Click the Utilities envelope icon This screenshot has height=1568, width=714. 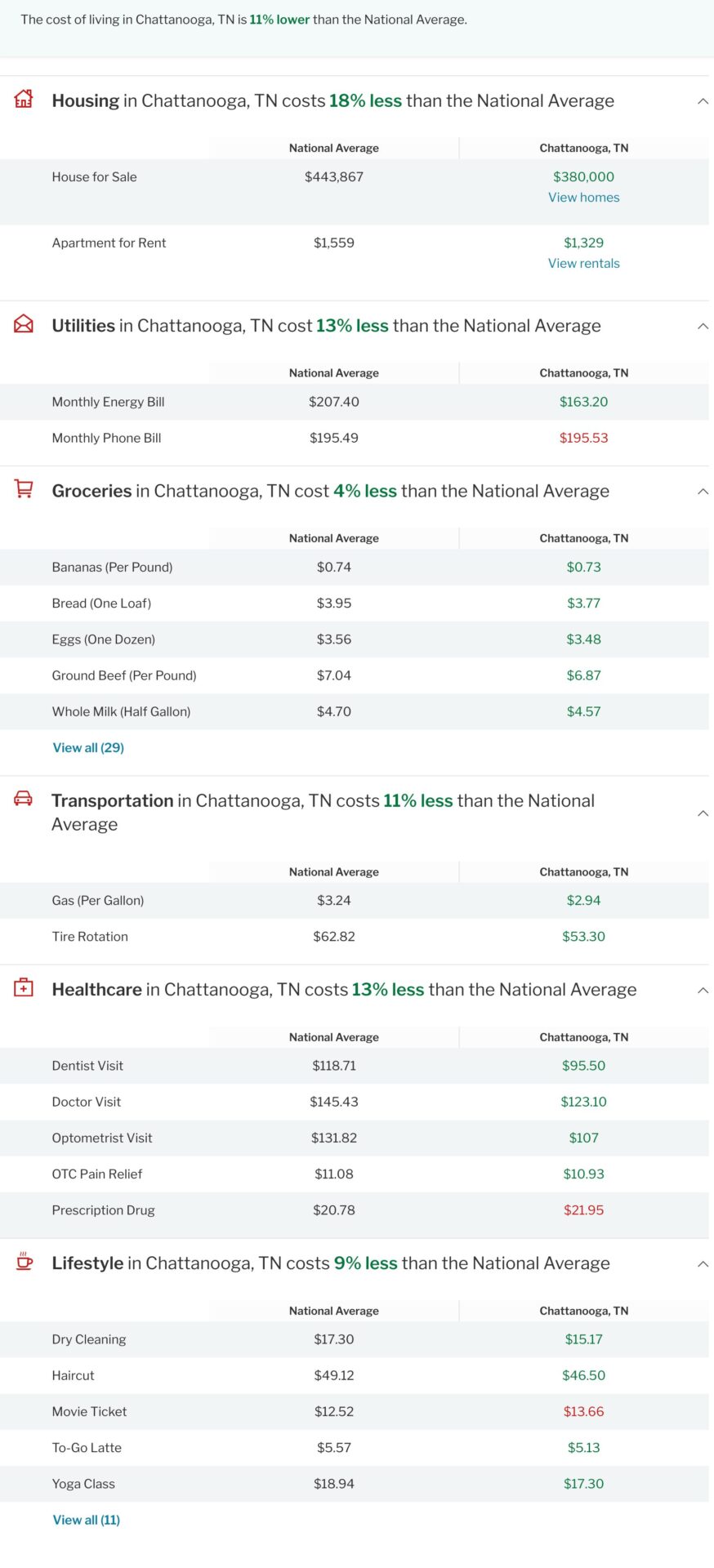[x=24, y=324]
